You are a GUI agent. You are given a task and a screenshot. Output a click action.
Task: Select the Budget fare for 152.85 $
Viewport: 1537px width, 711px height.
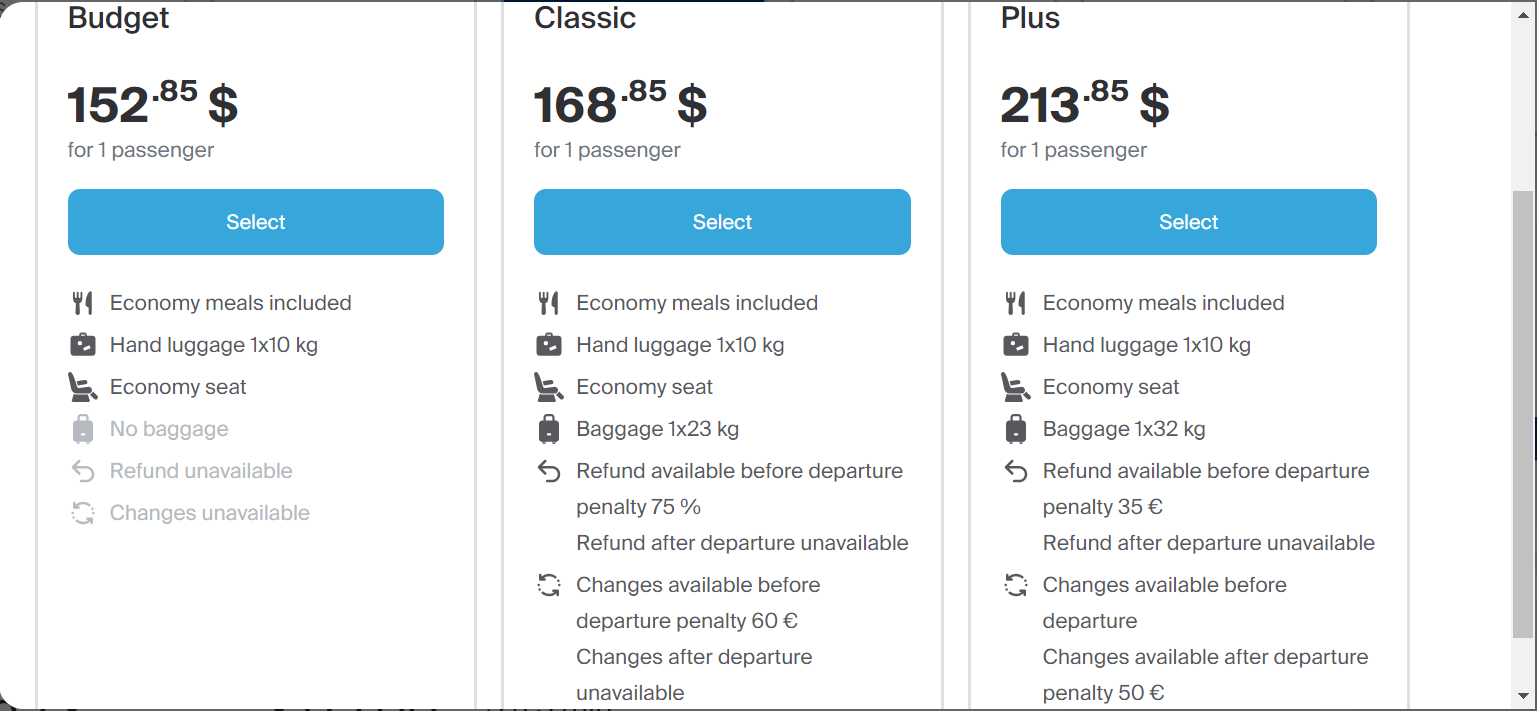256,222
